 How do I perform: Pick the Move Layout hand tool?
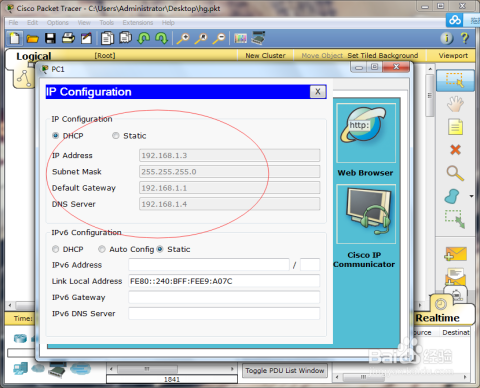455,104
